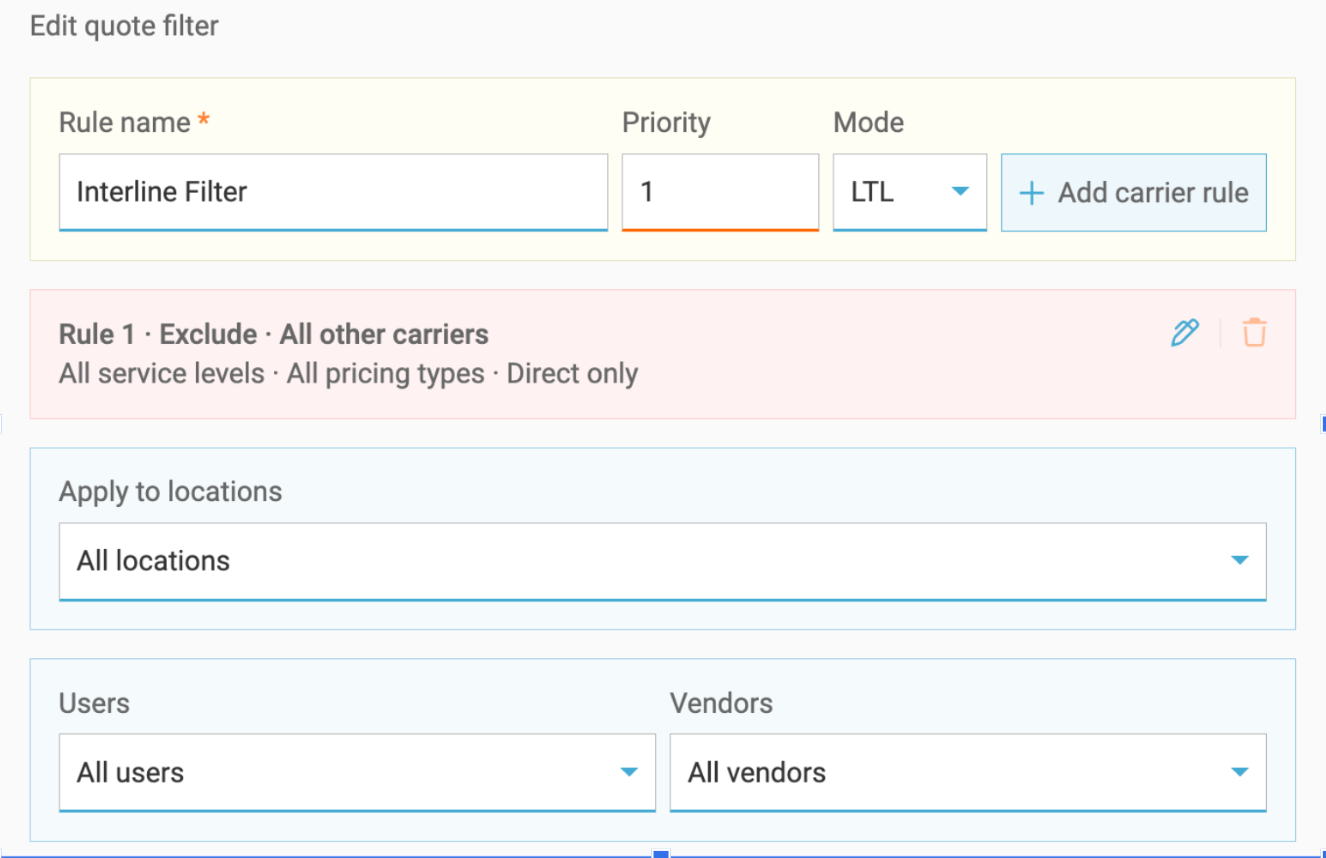1326x858 pixels.
Task: Click the caret arrow in All locations field
Action: pos(1239,561)
